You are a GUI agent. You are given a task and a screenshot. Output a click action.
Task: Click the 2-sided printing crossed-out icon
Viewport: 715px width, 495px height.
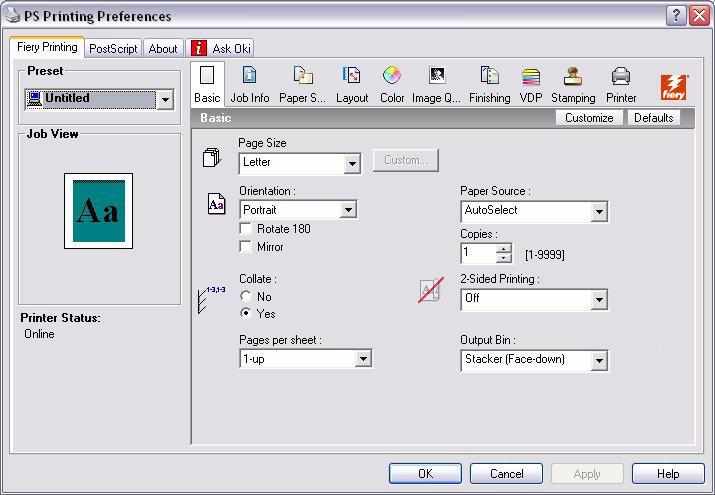(x=431, y=289)
